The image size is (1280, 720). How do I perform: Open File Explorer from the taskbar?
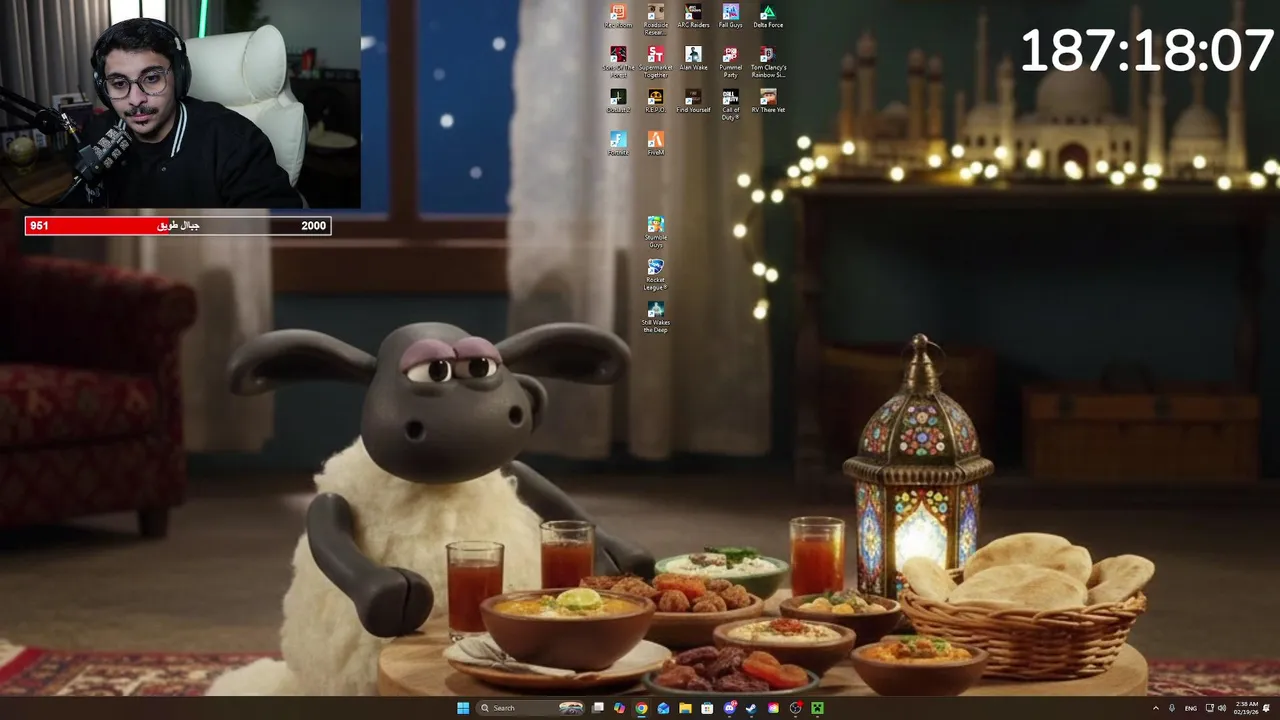(x=685, y=708)
